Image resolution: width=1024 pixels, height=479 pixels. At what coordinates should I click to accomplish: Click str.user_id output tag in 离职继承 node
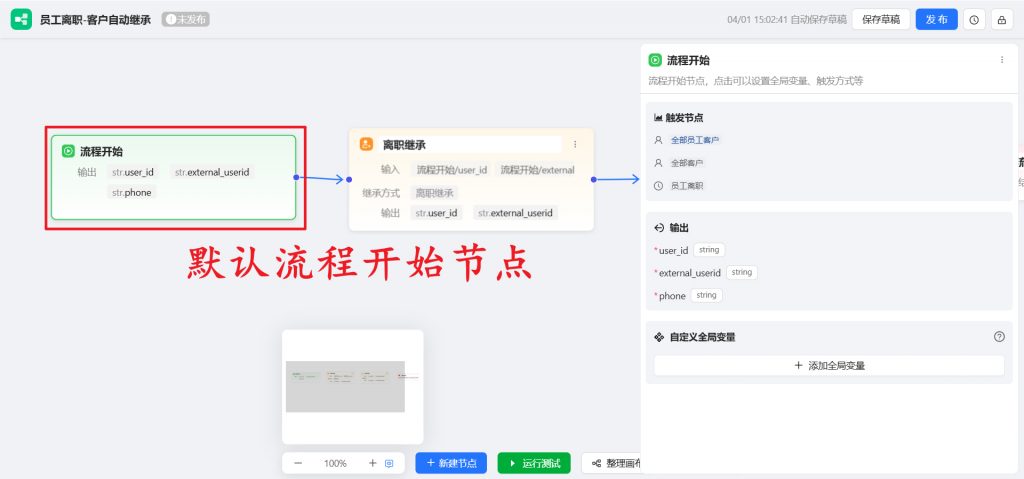pos(436,213)
